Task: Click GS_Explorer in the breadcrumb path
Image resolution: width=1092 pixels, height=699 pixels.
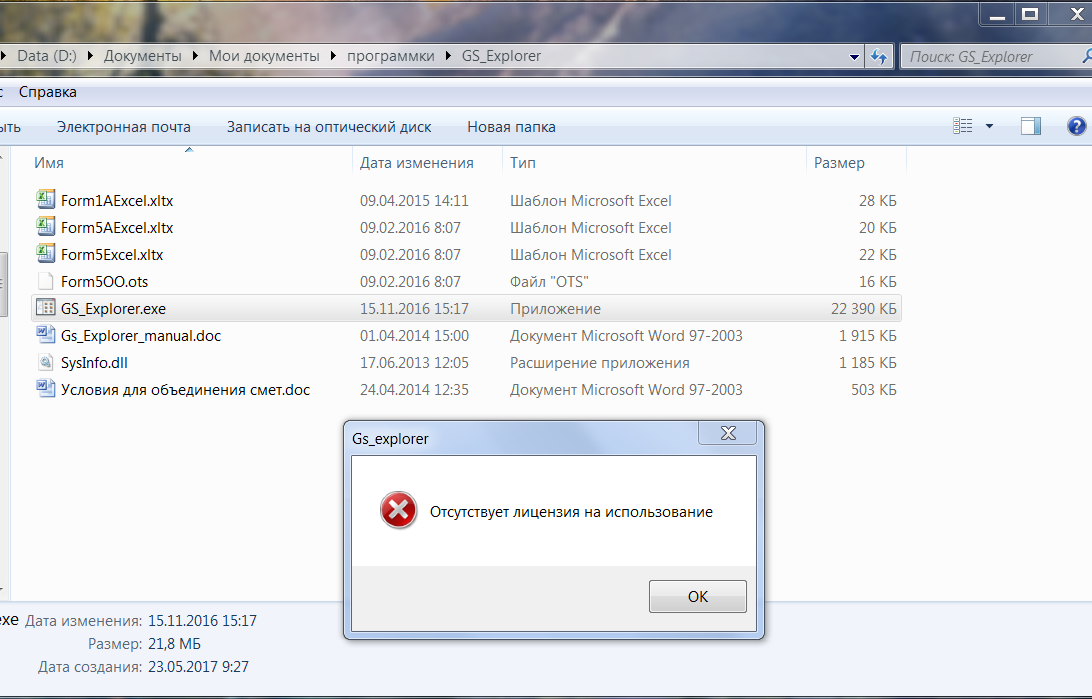Action: click(x=501, y=56)
